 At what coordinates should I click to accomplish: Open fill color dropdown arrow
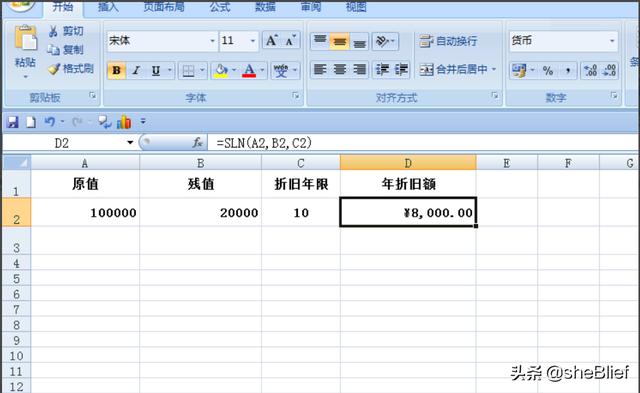coord(234,71)
